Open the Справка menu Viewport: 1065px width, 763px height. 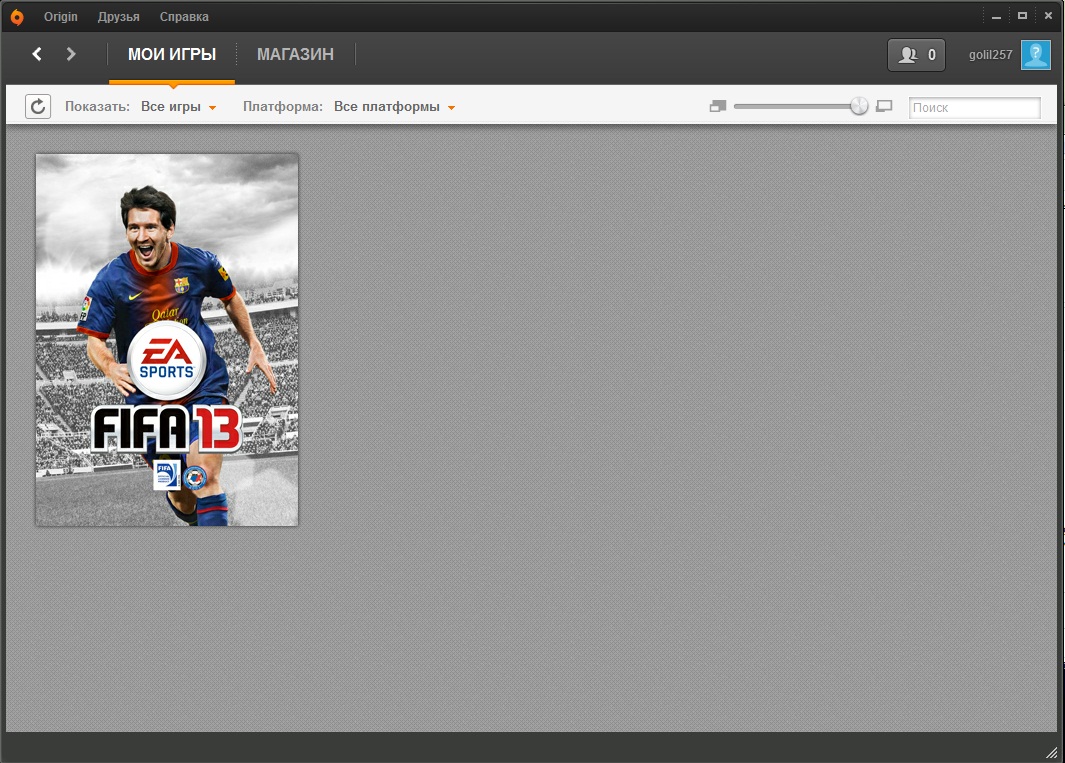184,17
